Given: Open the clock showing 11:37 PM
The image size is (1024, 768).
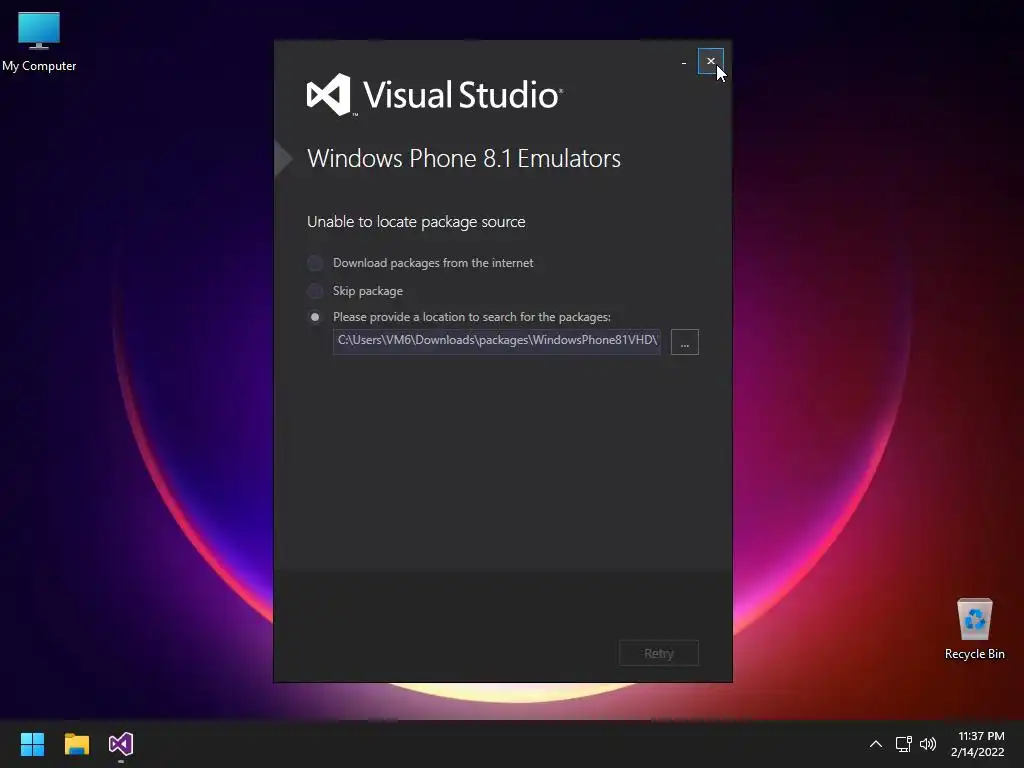Looking at the screenshot, I should [977, 744].
